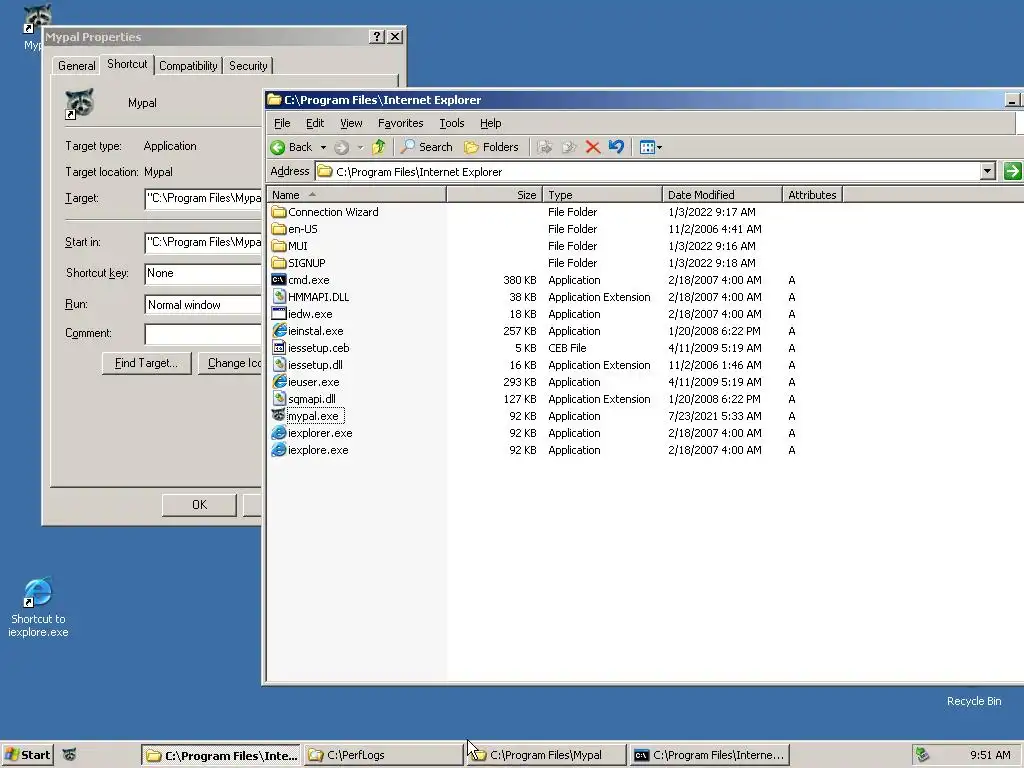Viewport: 1024px width, 768px height.
Task: Switch to Security tab in Mypal Properties
Action: click(248, 66)
